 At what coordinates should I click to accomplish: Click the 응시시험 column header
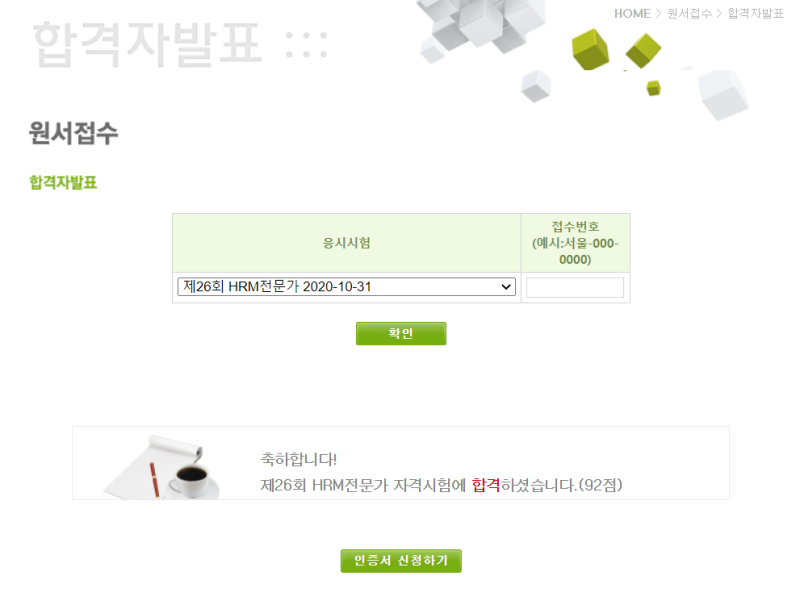pos(346,243)
